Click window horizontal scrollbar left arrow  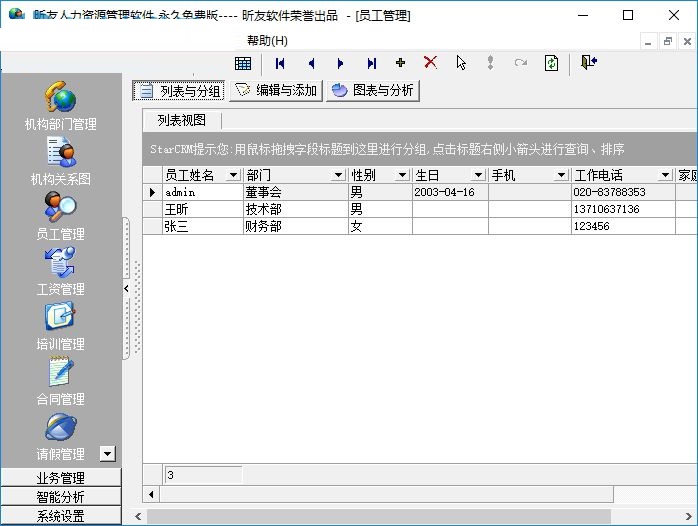pyautogui.click(x=138, y=517)
